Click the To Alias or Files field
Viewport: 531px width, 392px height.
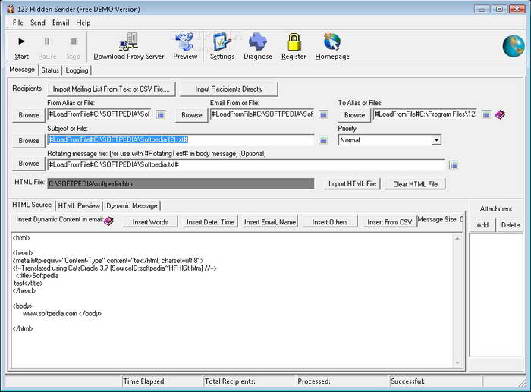[x=425, y=114]
